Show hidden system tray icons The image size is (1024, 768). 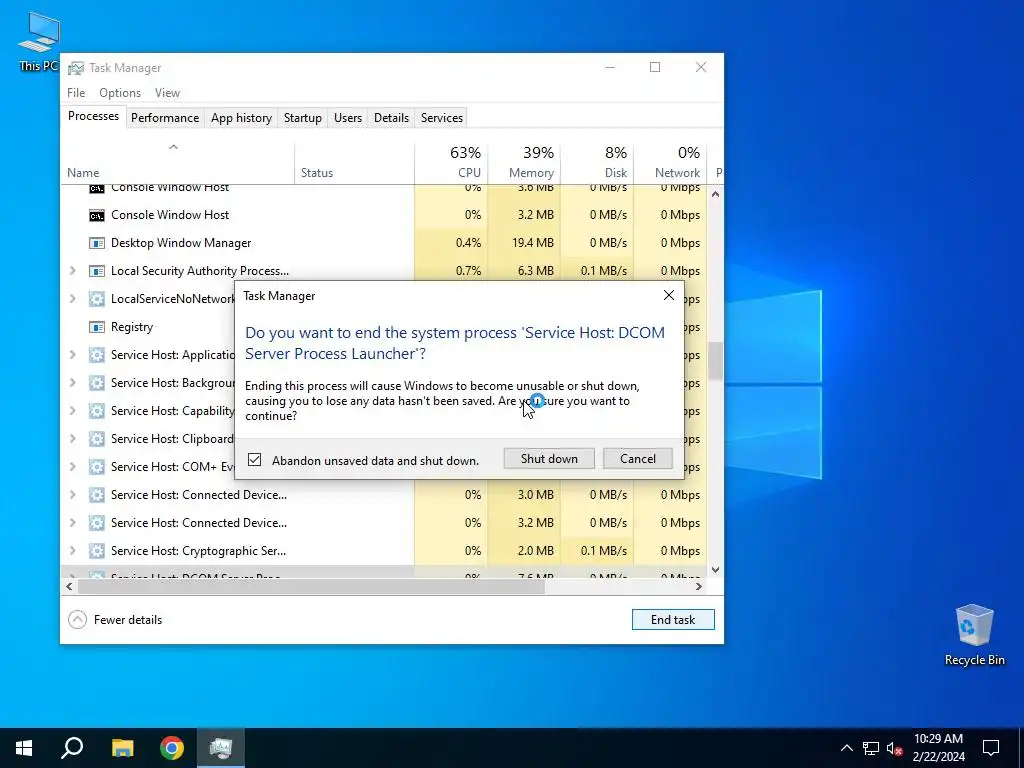[x=846, y=748]
